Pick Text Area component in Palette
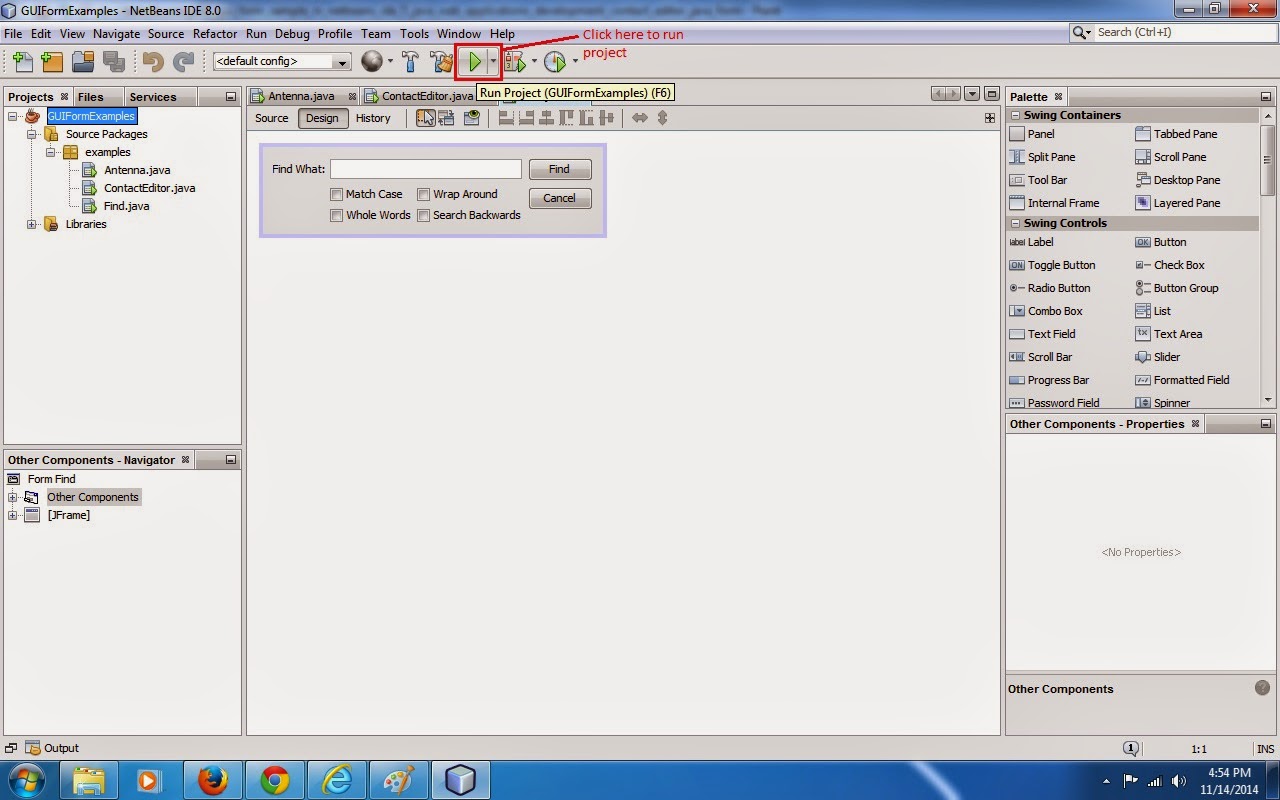The width and height of the screenshot is (1280, 800). tap(1168, 334)
